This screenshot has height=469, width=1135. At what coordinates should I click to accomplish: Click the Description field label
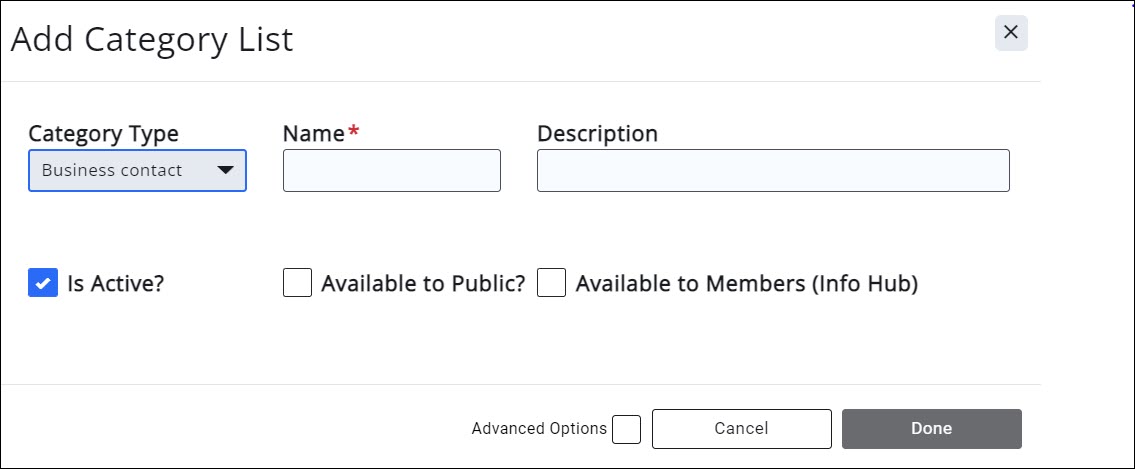(597, 134)
